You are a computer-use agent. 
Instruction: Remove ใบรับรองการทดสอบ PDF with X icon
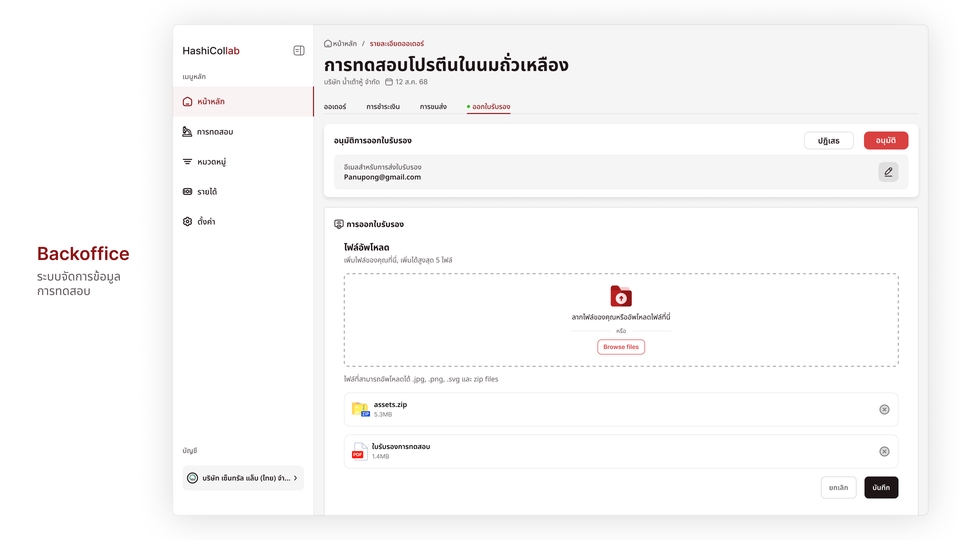(x=884, y=451)
